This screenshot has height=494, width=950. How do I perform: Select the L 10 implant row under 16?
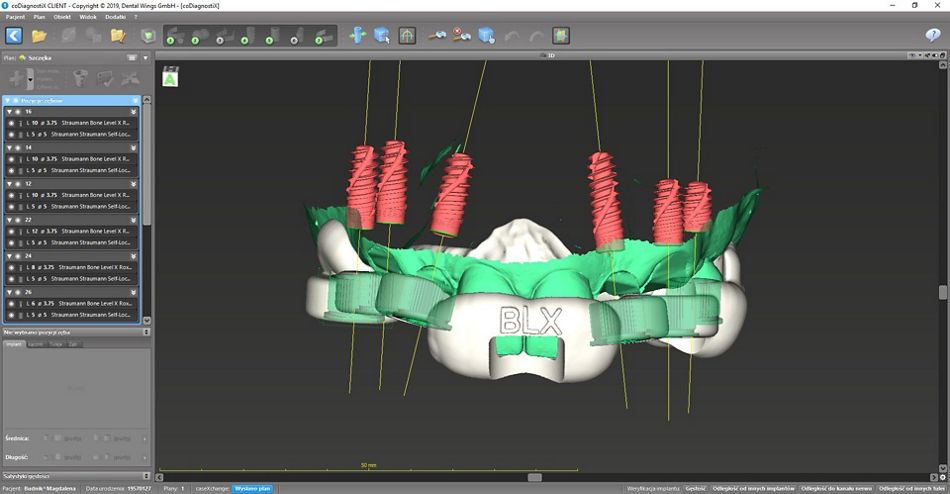pos(72,123)
